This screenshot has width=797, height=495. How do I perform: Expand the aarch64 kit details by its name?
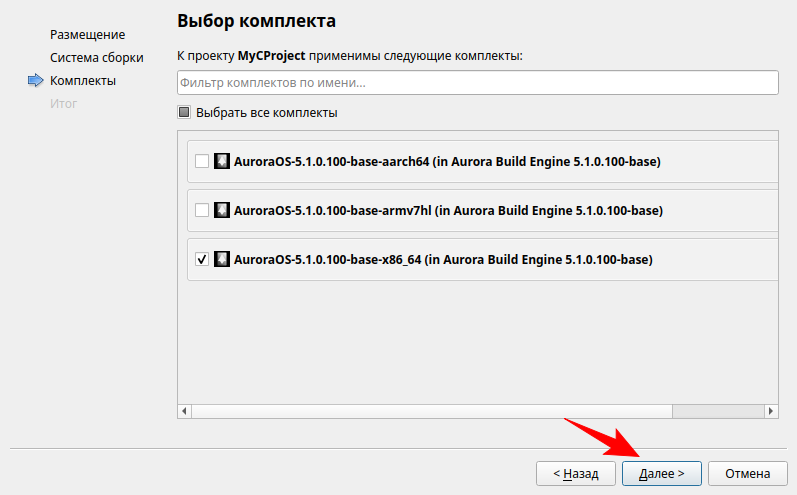point(446,161)
